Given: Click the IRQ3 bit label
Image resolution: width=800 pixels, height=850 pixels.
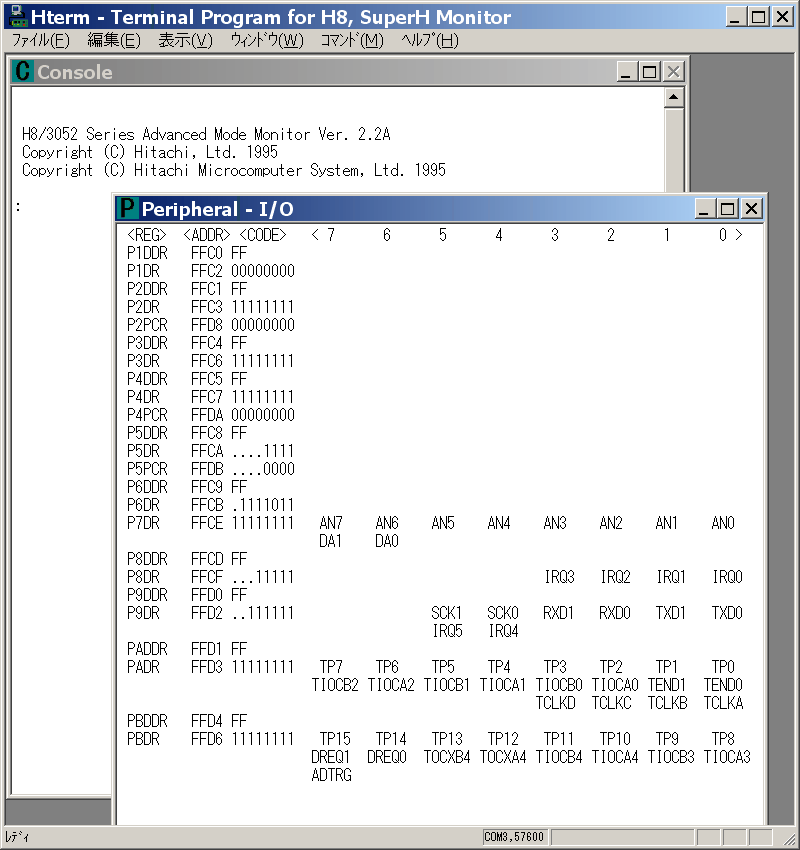Looking at the screenshot, I should coord(559,577).
